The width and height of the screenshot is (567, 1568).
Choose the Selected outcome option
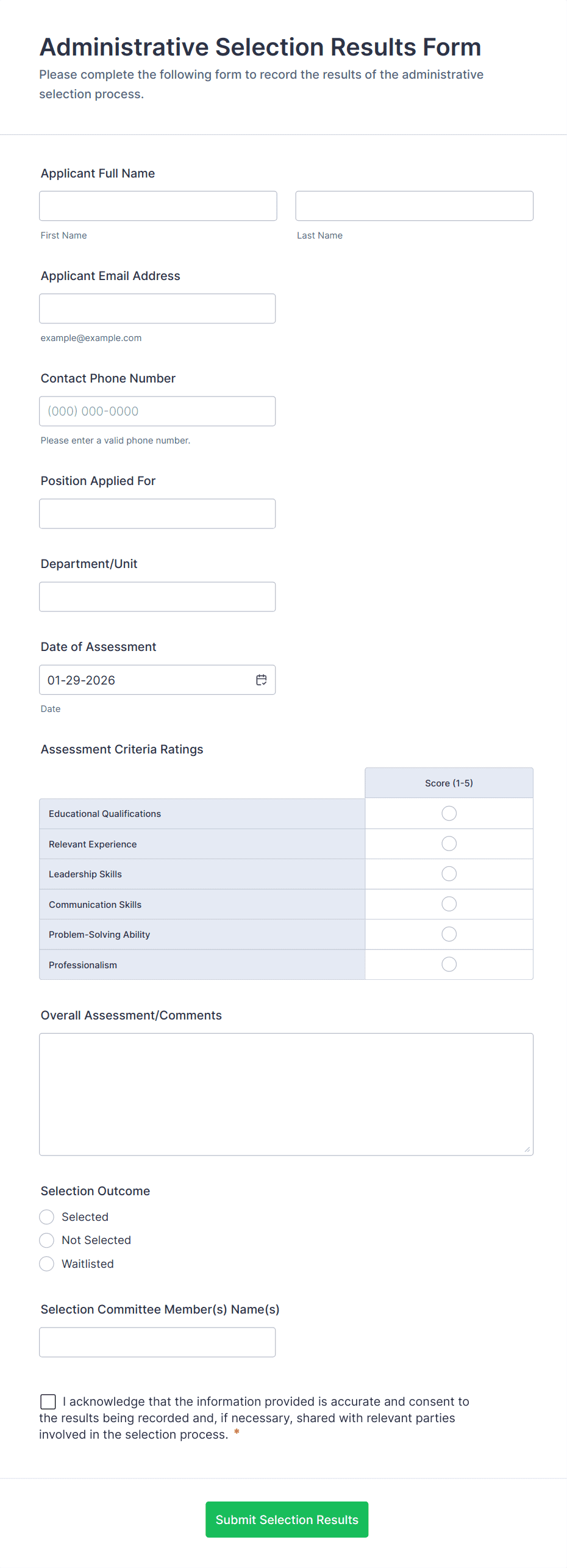pyautogui.click(x=46, y=1217)
